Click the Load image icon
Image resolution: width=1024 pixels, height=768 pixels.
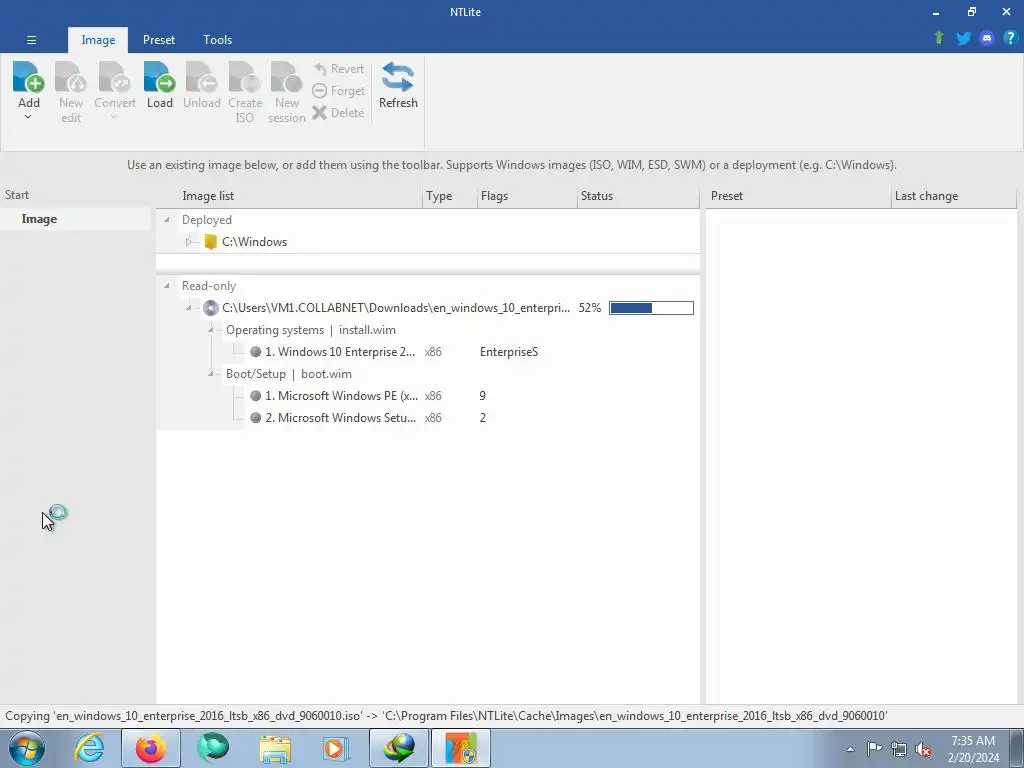pyautogui.click(x=159, y=77)
